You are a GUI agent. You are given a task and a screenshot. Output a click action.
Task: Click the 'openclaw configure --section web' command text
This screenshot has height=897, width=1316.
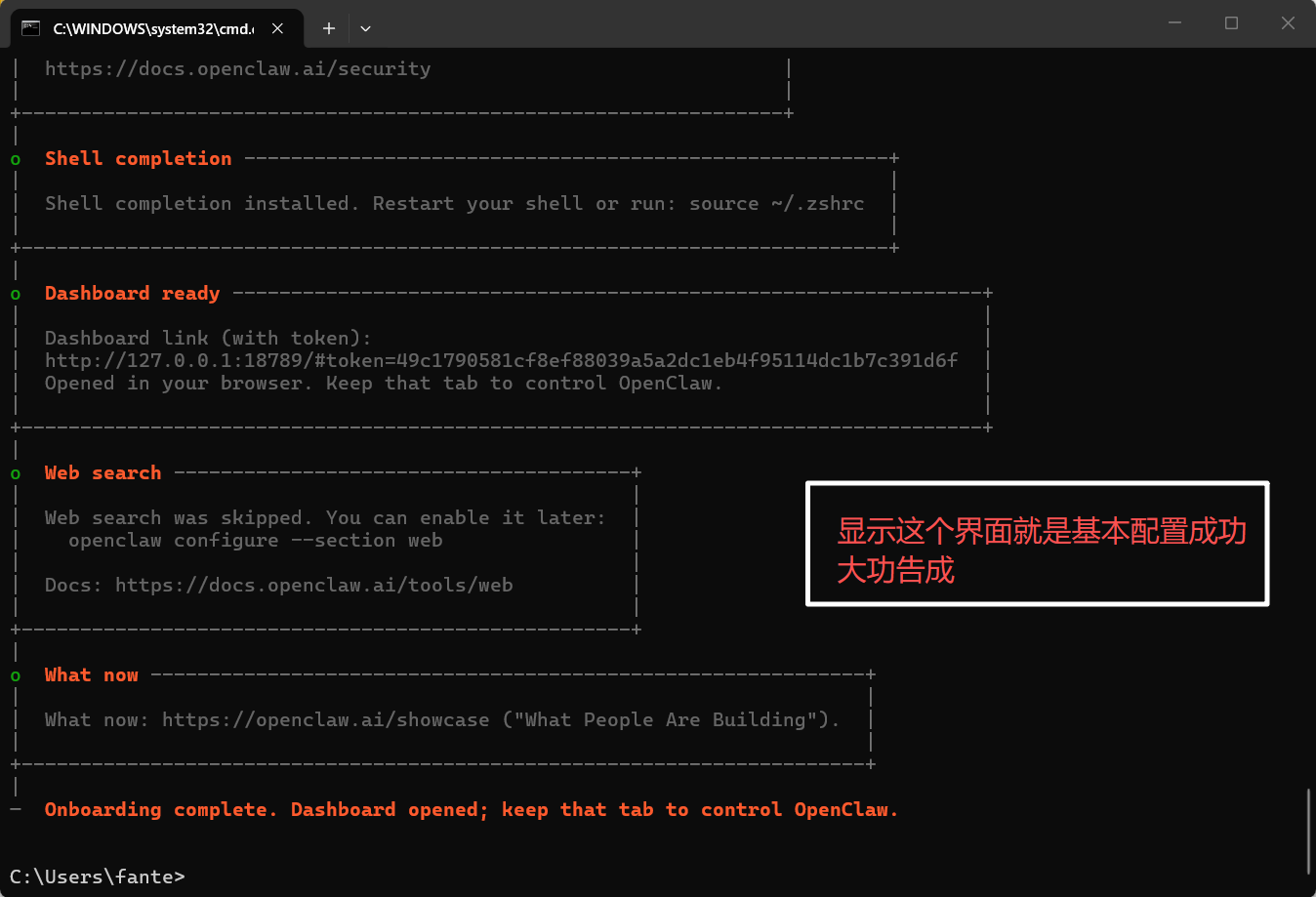(x=255, y=540)
